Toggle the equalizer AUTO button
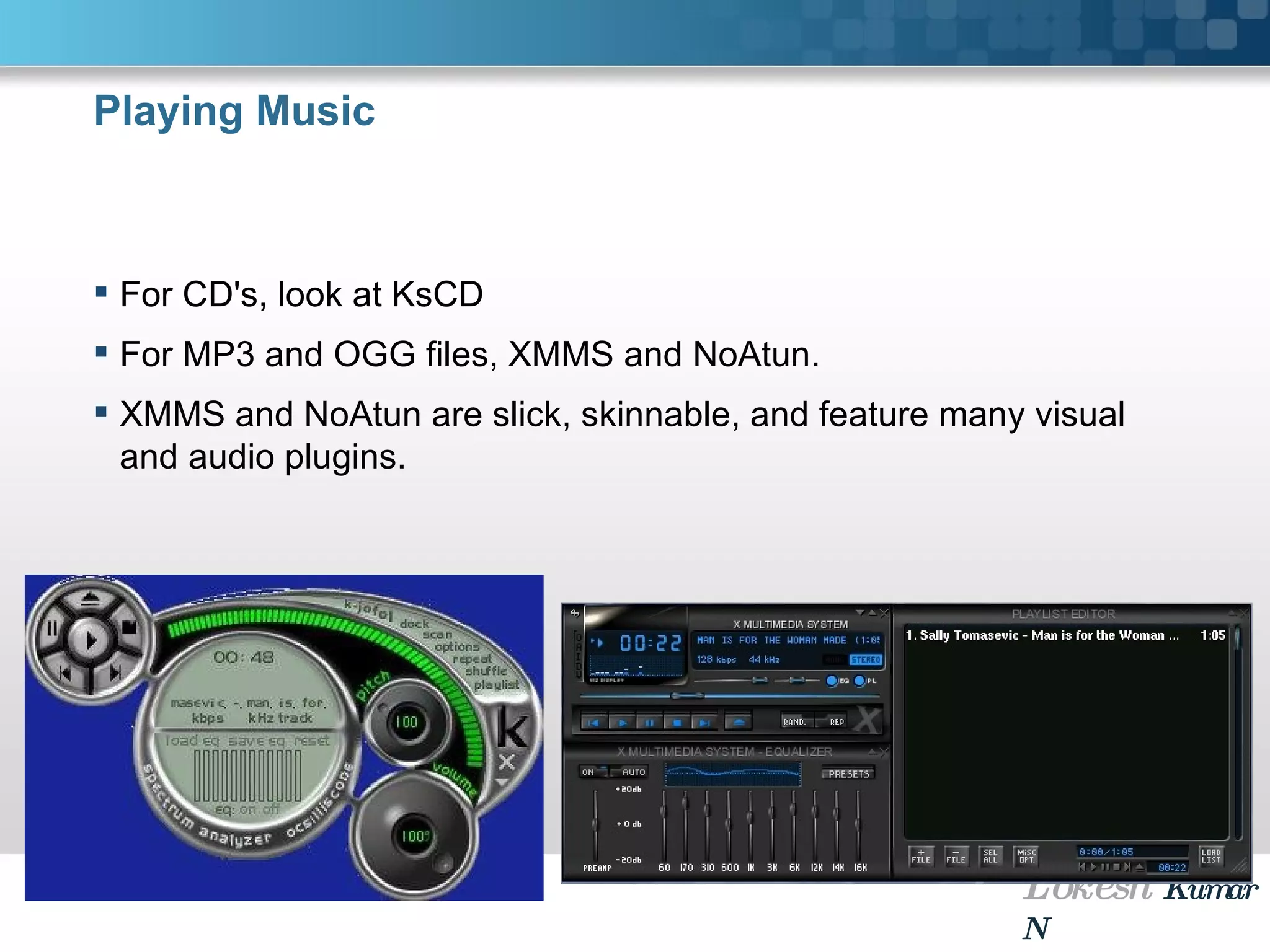Screen dimensions: 1270x952 [x=629, y=772]
